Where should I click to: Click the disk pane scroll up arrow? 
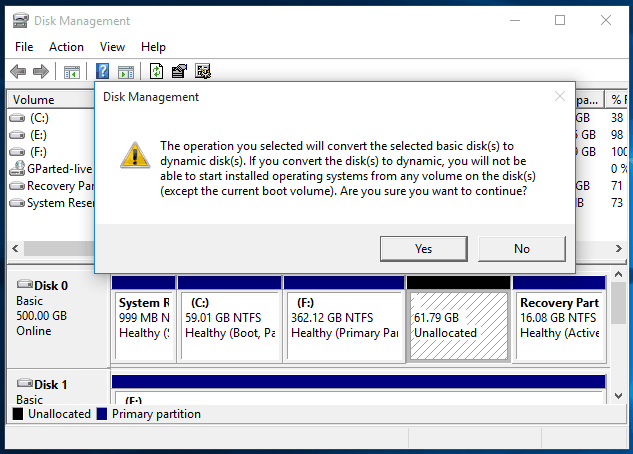[618, 274]
